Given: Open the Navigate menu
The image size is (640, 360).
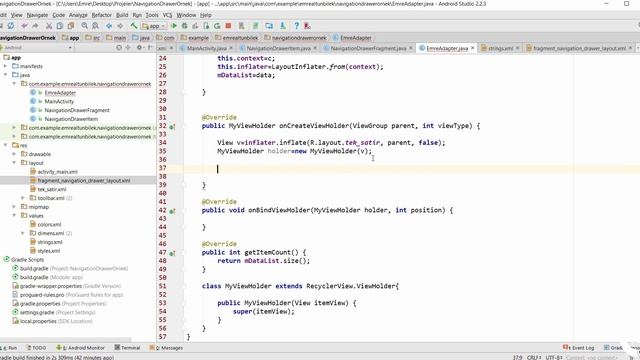Looking at the screenshot, I should point(37,15).
